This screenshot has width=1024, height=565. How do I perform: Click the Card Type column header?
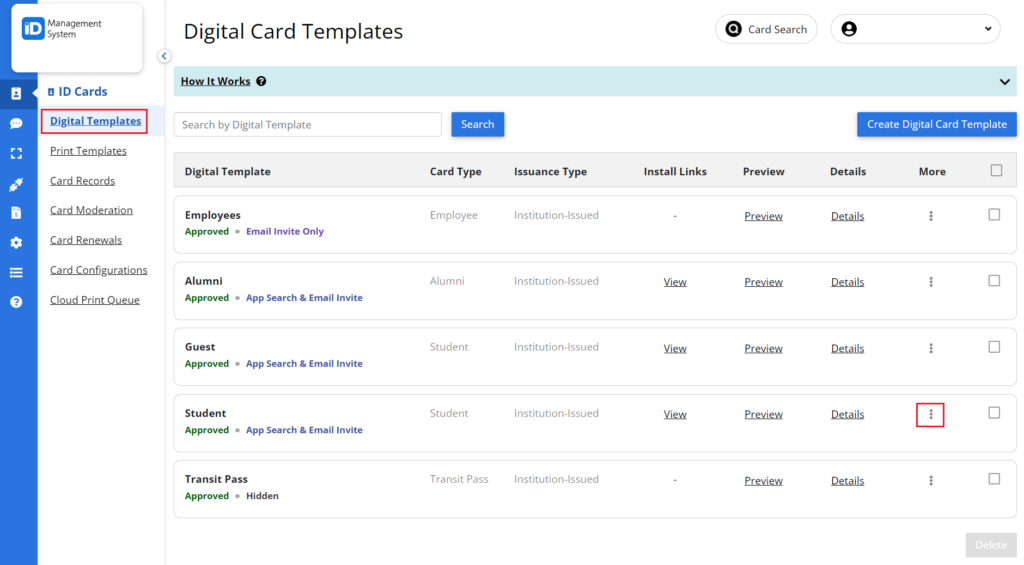(x=455, y=172)
